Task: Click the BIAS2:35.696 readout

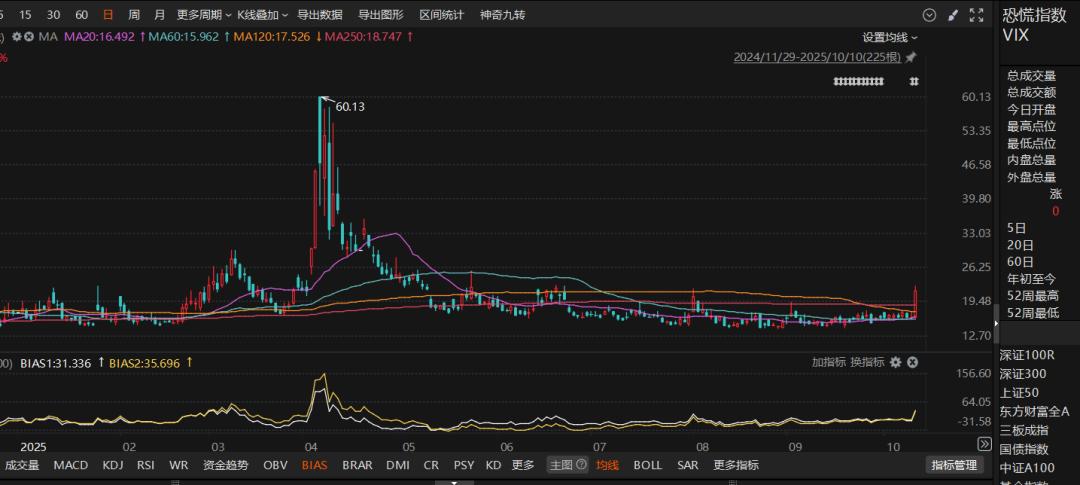Action: pyautogui.click(x=145, y=362)
